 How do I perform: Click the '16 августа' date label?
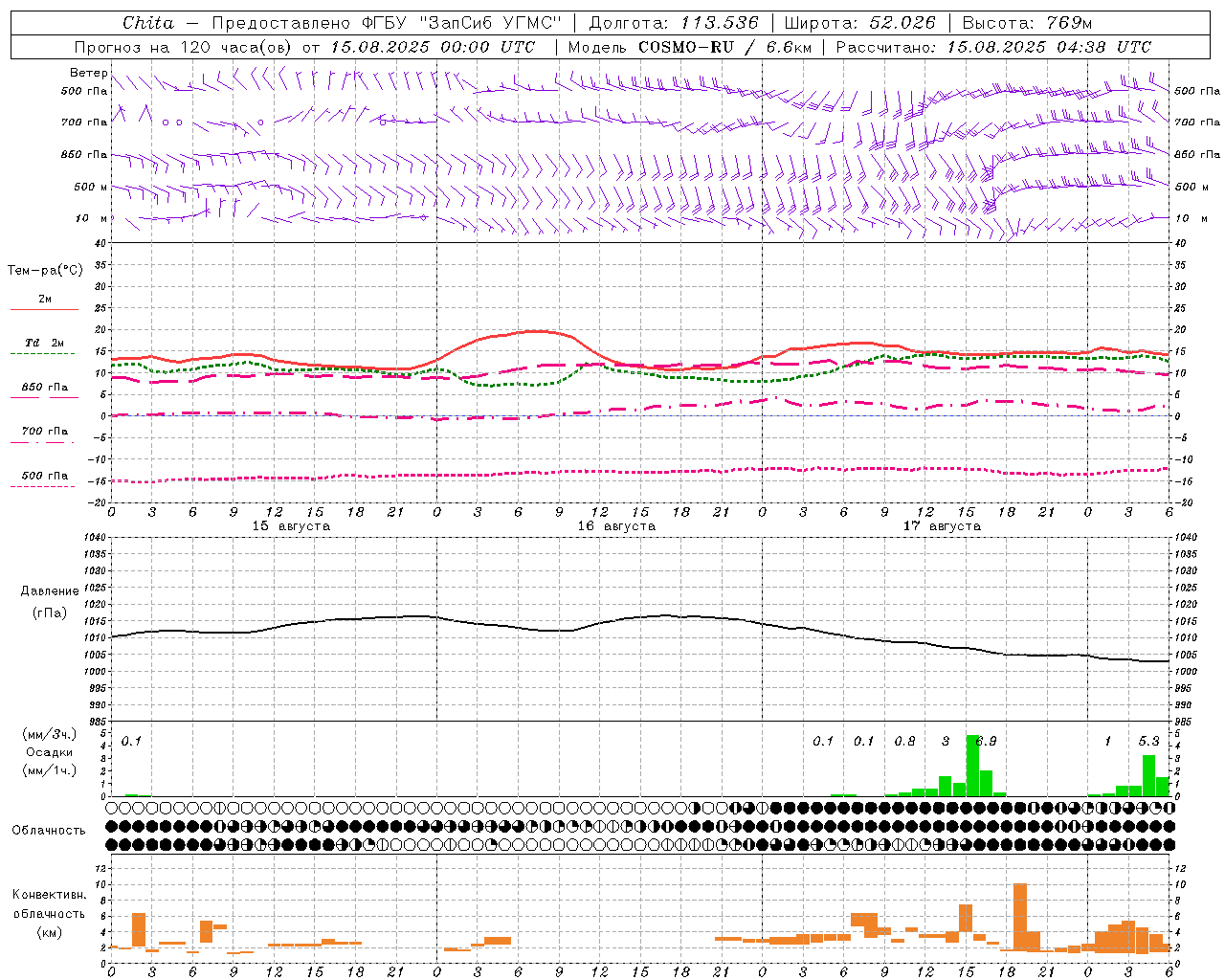coord(616,526)
